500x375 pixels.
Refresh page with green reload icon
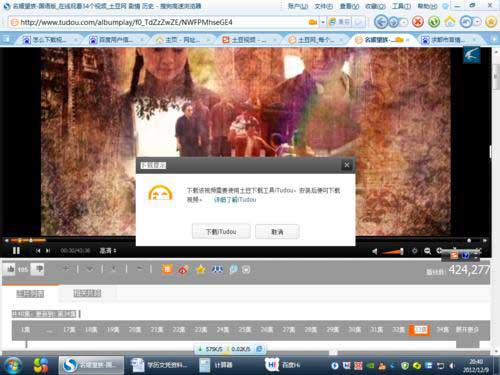[434, 22]
